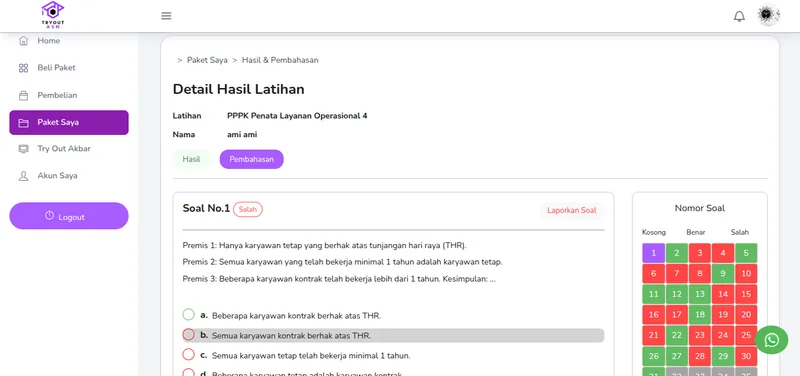Jump to question number 8
This screenshot has height=376, width=800.
700,273
